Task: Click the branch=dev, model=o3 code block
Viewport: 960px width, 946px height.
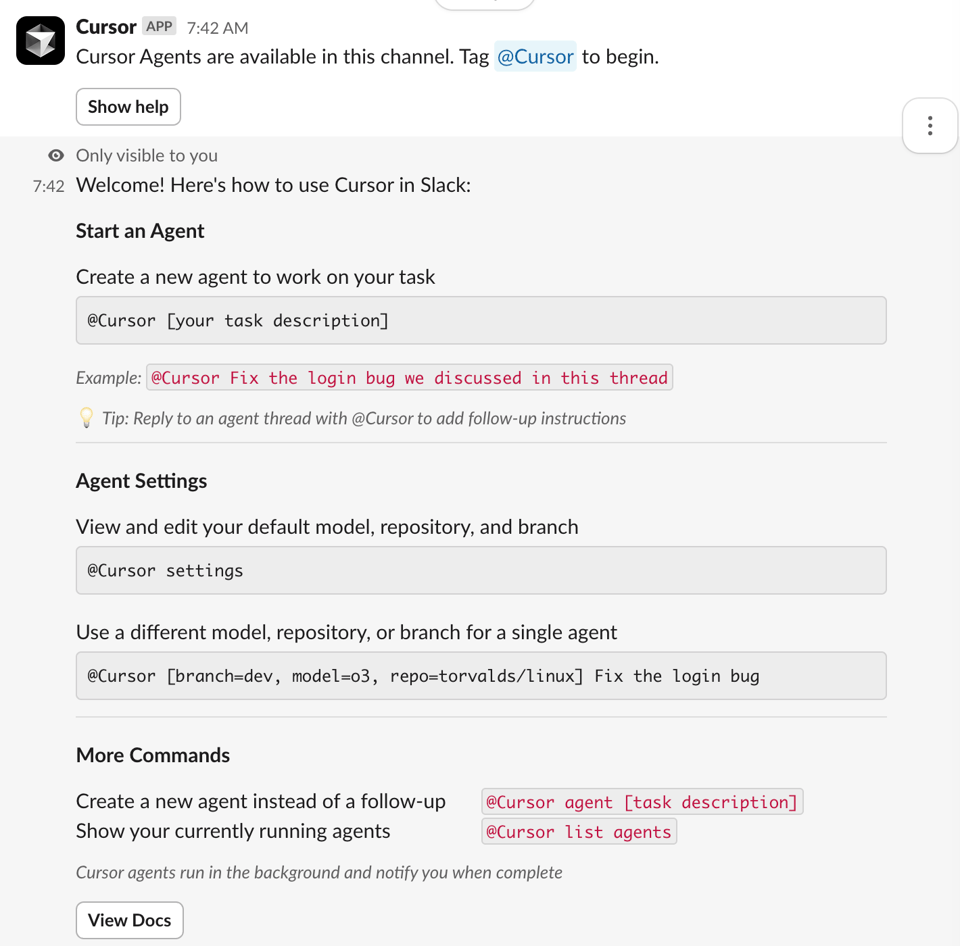Action: point(481,676)
